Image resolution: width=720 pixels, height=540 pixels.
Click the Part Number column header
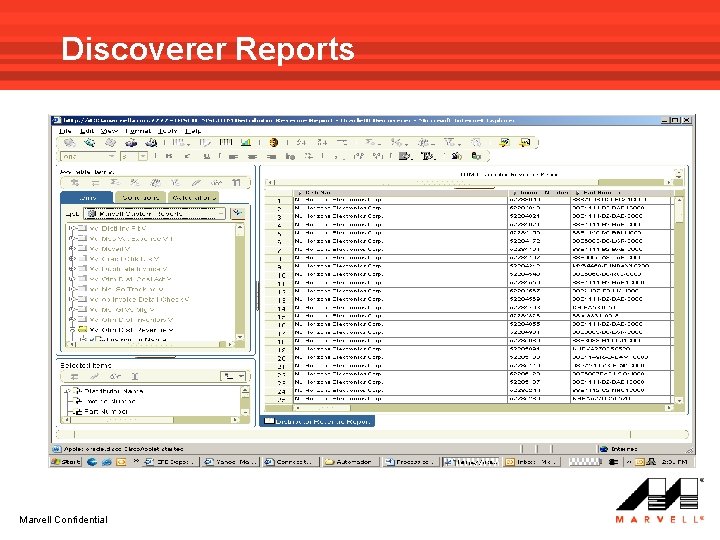pyautogui.click(x=620, y=192)
